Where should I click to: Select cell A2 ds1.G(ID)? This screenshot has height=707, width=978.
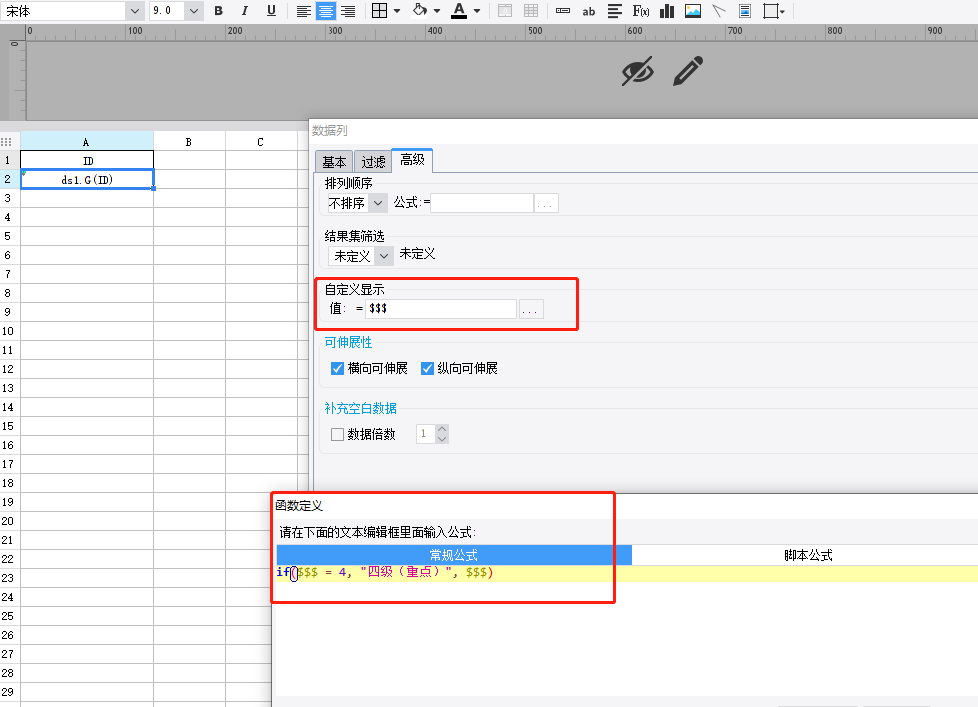(x=87, y=180)
